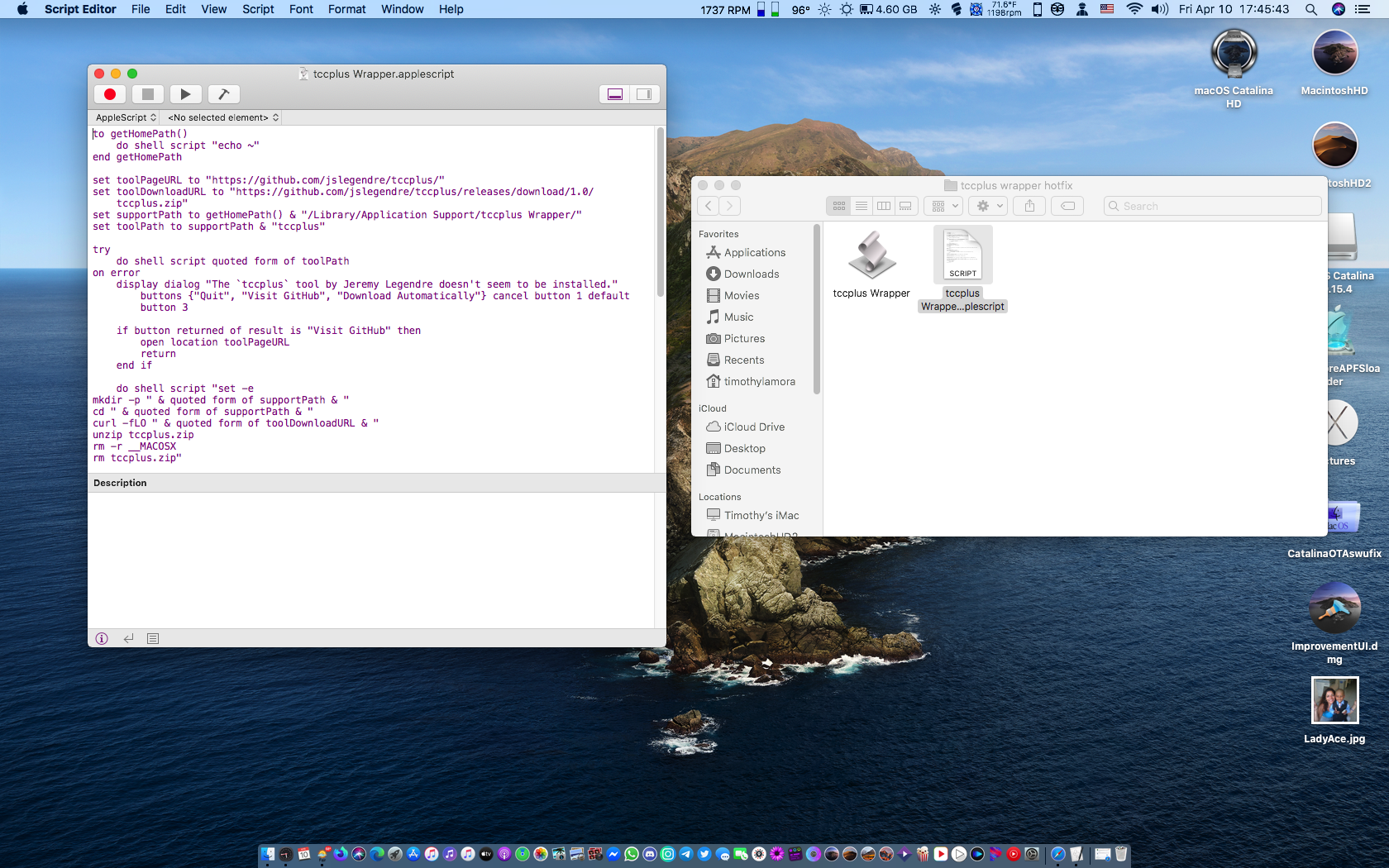1389x868 pixels.
Task: Open Siri from the menu bar
Action: coord(1339,9)
